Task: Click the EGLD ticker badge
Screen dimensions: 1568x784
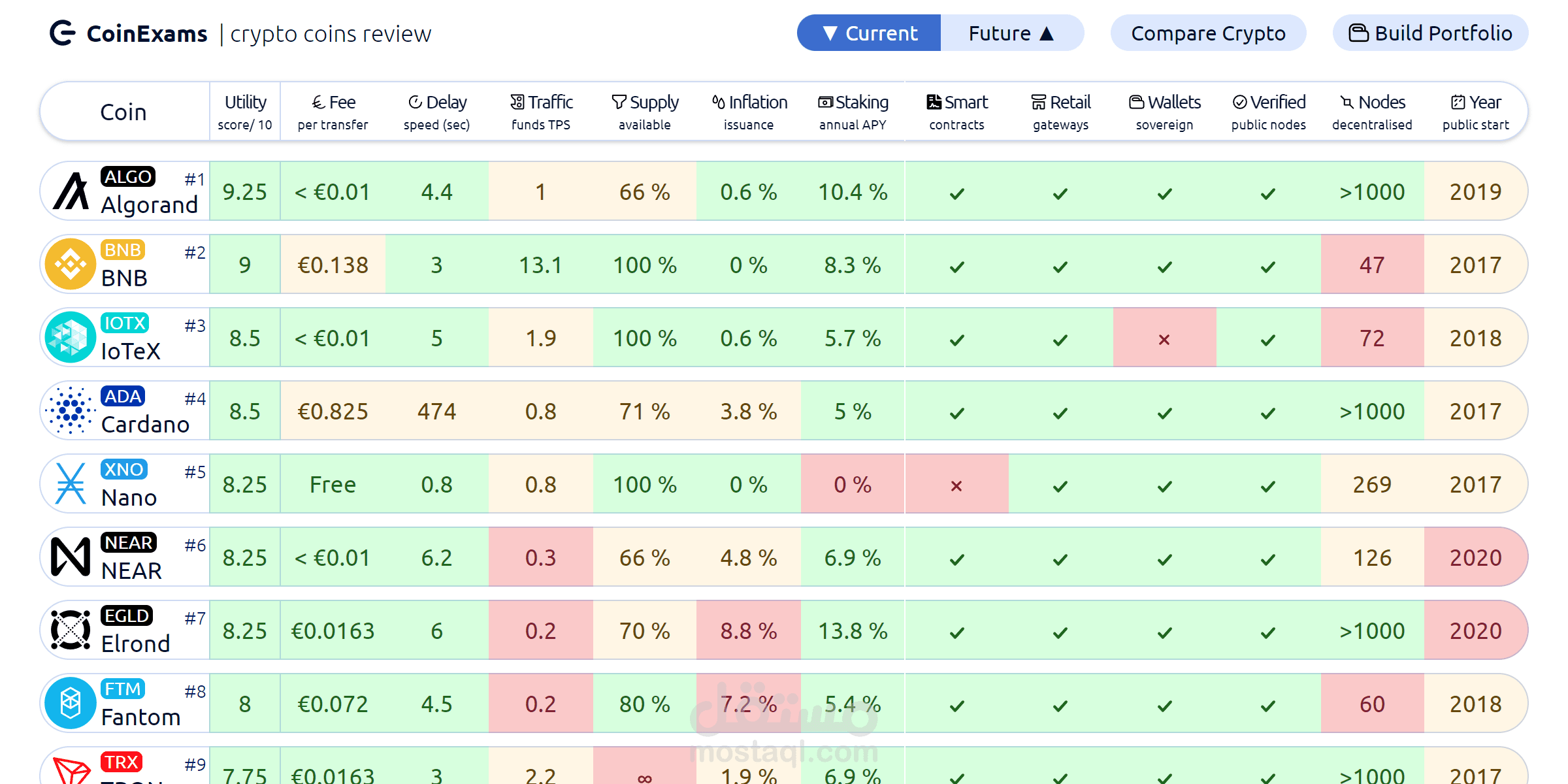Action: (127, 615)
